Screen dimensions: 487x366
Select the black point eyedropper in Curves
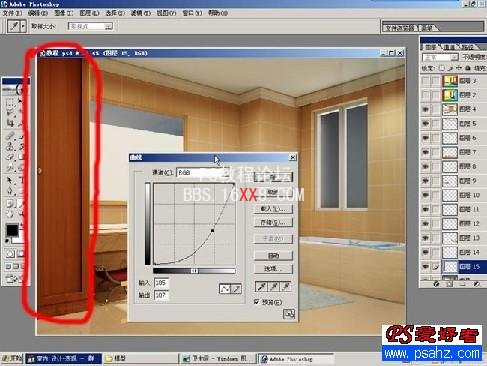261,287
